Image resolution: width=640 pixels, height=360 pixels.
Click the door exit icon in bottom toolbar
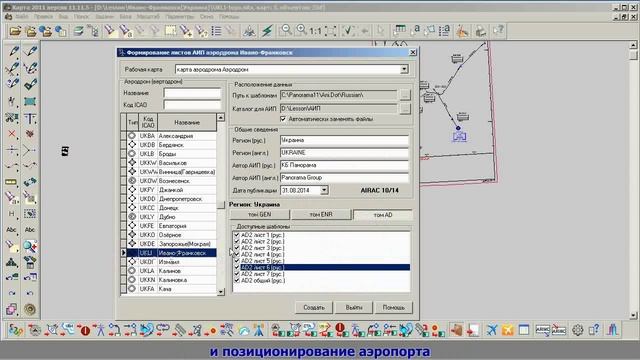pyautogui.click(x=456, y=330)
